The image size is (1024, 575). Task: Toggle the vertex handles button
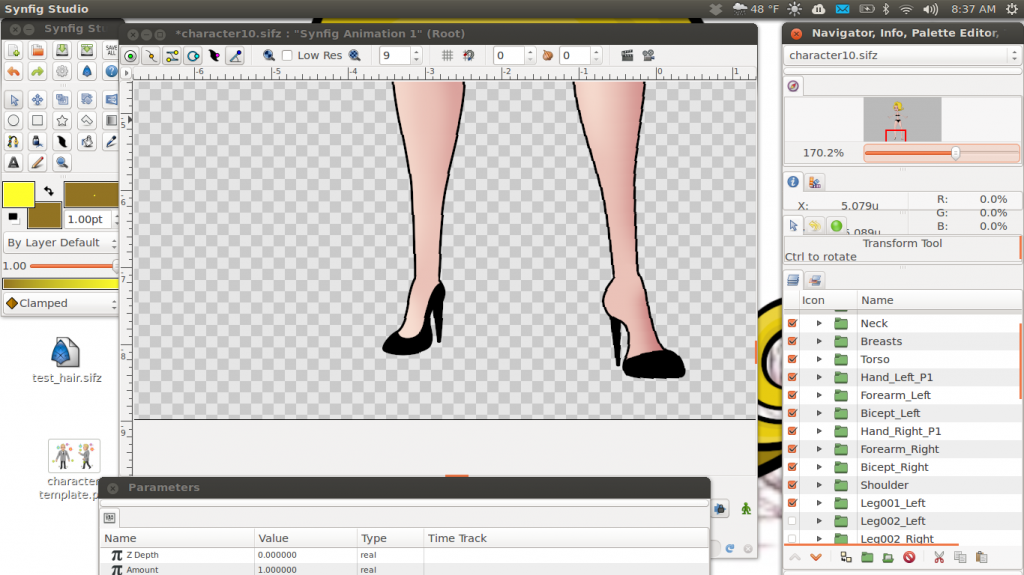coord(151,56)
